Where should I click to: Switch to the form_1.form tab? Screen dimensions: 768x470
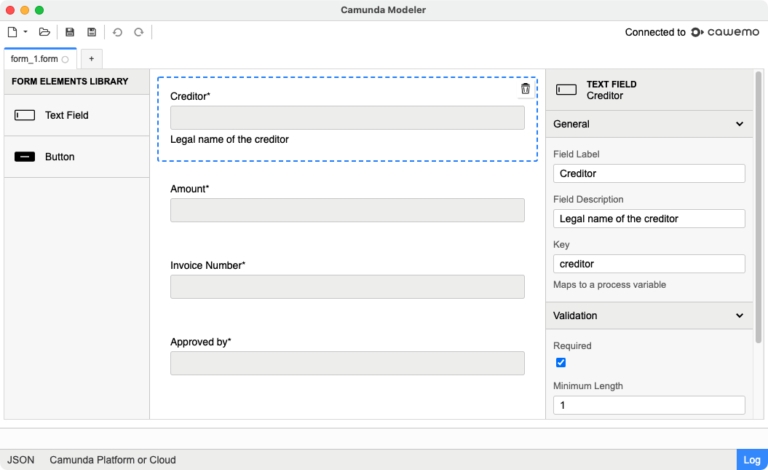click(x=36, y=59)
